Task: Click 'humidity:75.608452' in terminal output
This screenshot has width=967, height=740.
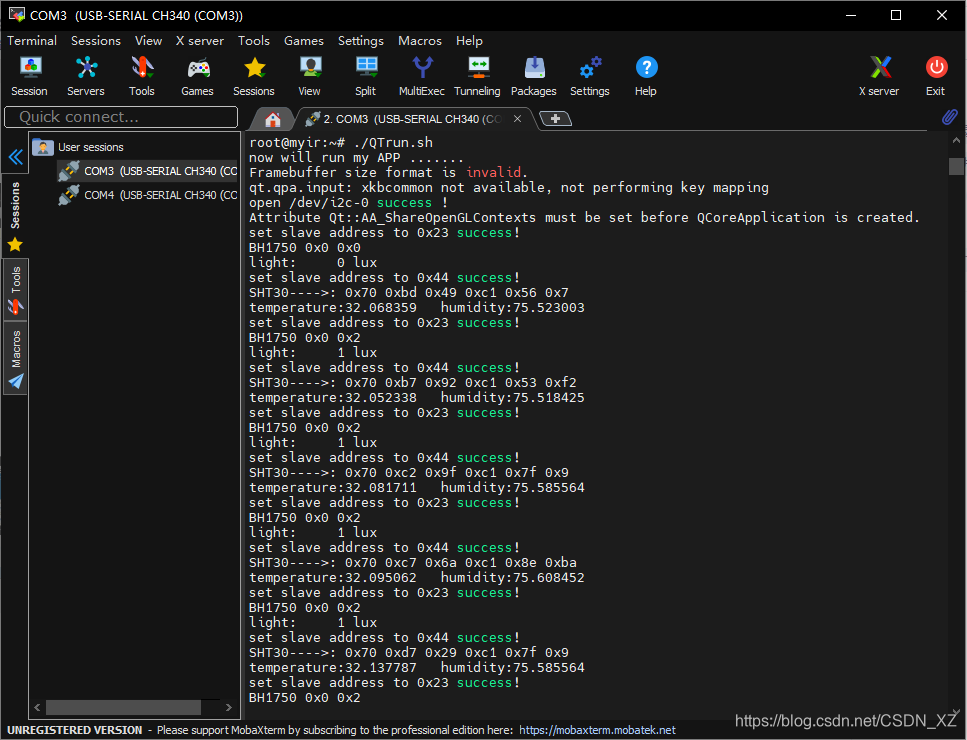Action: click(512, 577)
